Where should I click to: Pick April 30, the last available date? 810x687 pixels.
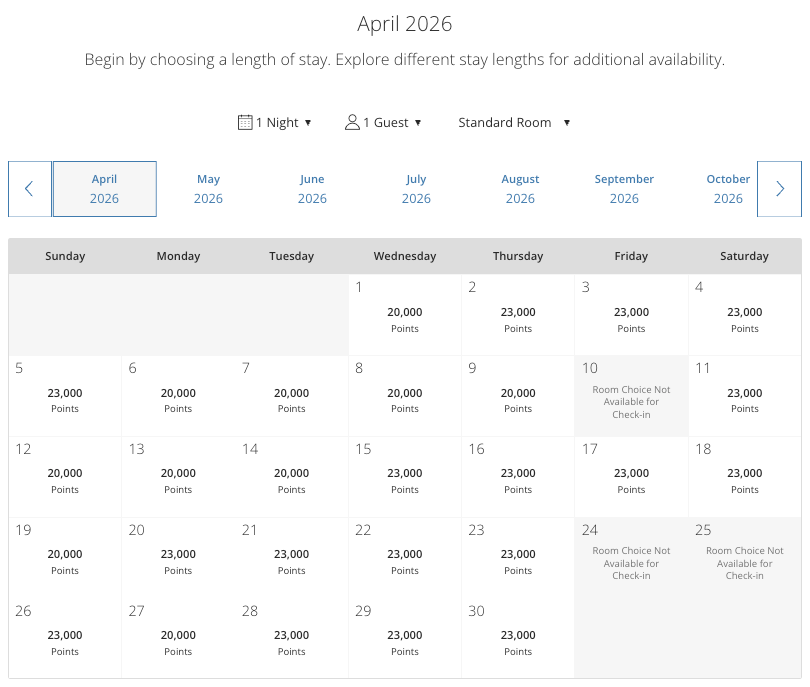point(517,637)
